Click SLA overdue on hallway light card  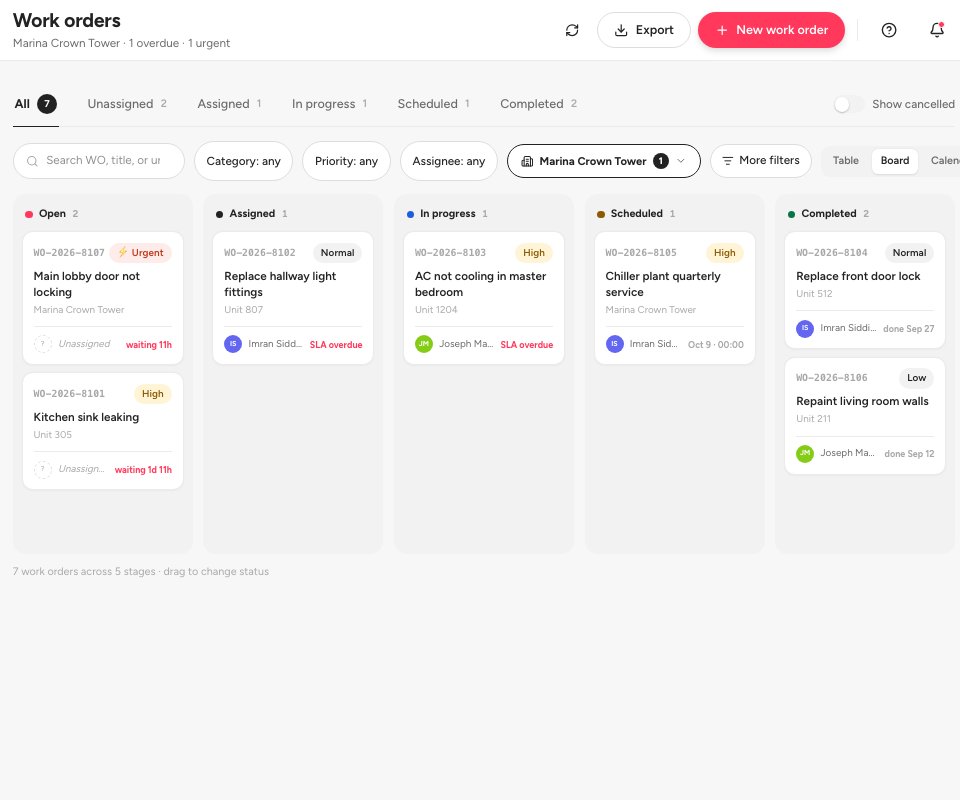click(336, 345)
